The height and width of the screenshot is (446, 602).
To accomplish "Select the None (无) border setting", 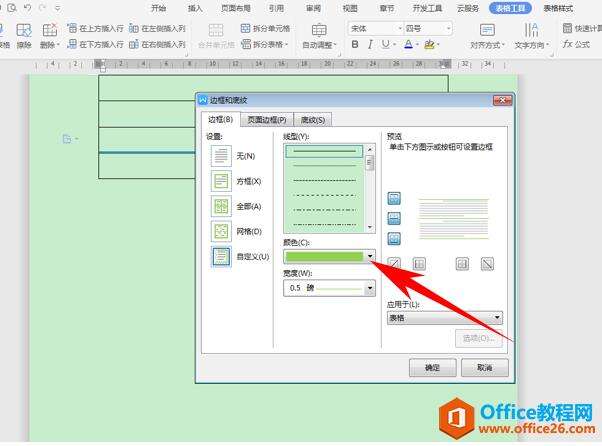I will point(221,156).
